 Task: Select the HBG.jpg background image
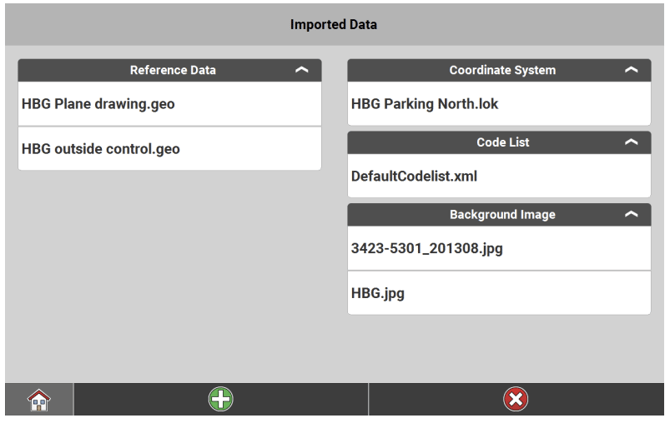(x=498, y=293)
